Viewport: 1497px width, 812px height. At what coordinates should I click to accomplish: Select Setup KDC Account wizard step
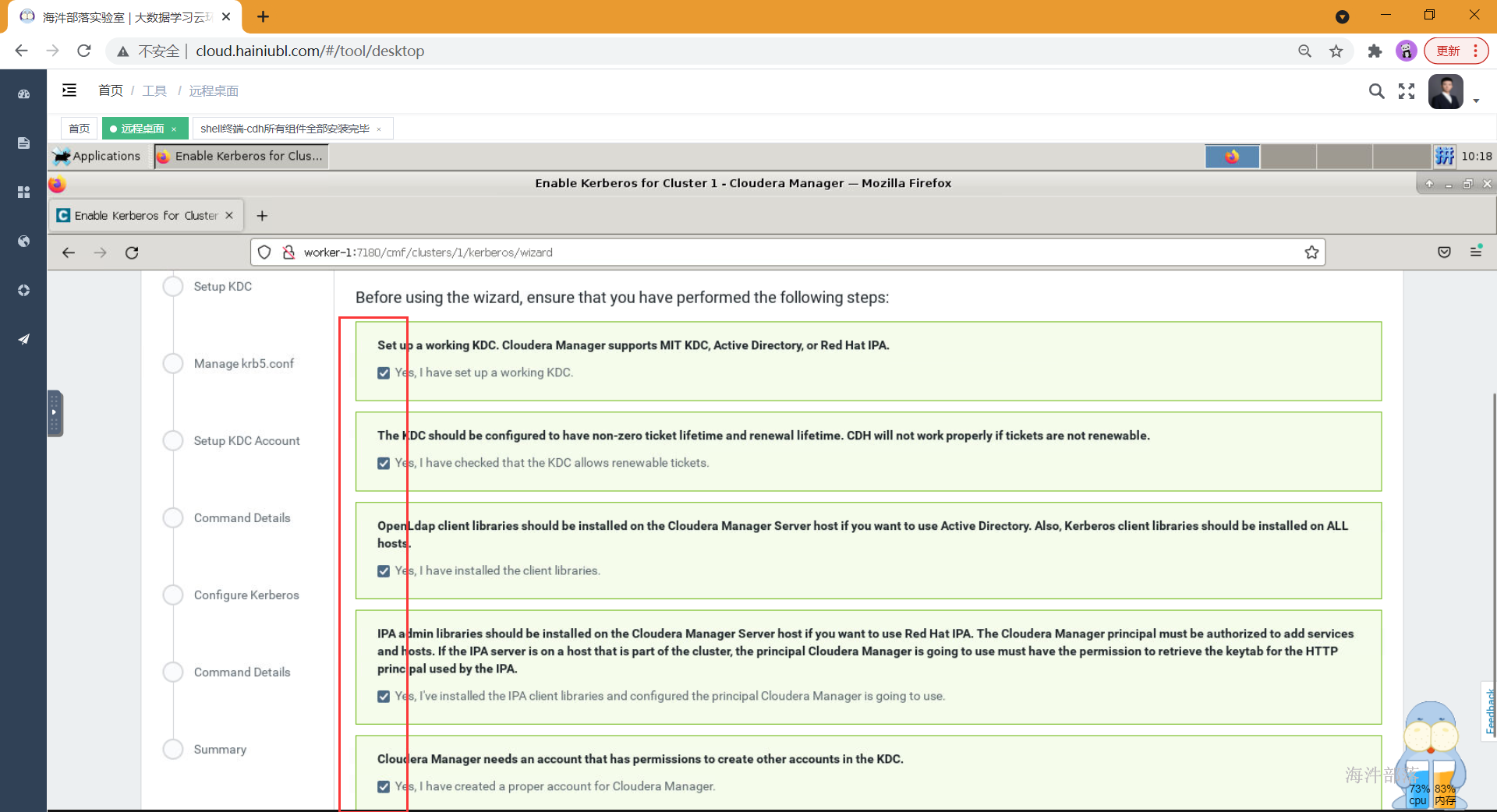(x=246, y=441)
